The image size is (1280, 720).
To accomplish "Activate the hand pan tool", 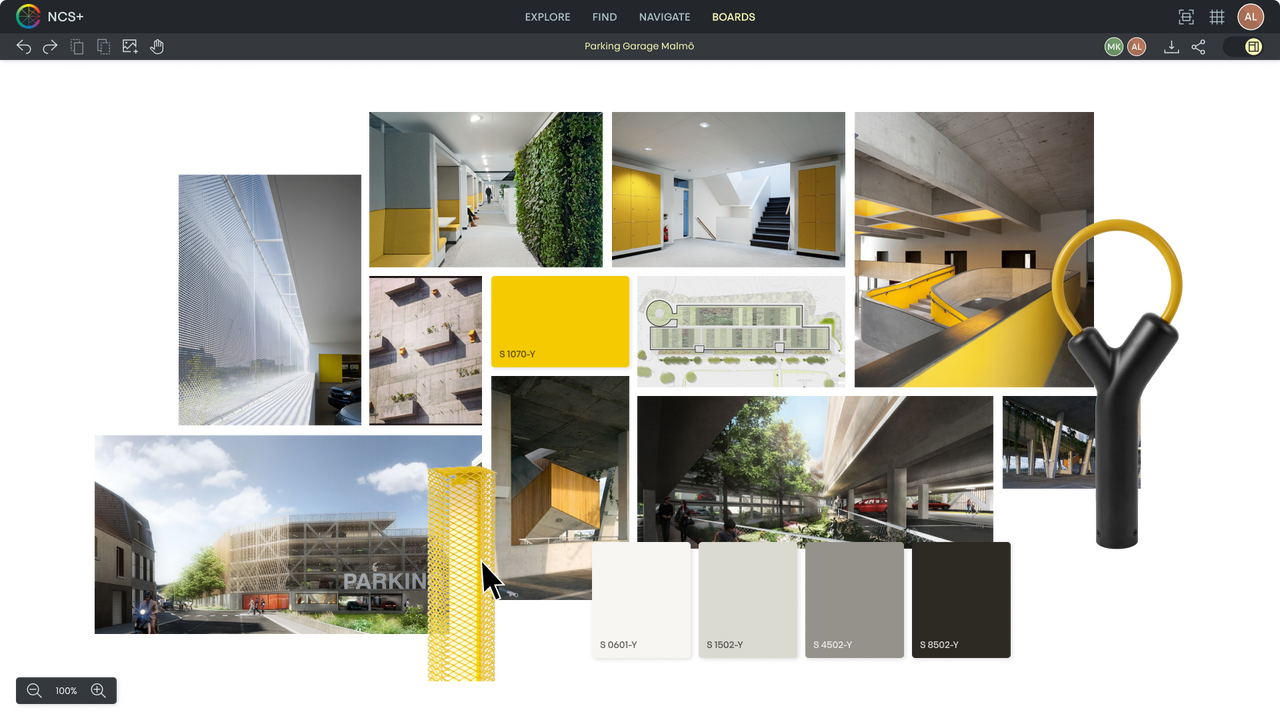I will coord(157,46).
